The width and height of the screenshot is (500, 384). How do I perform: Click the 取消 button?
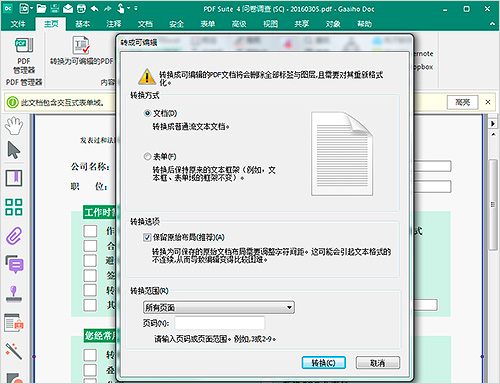pos(378,363)
